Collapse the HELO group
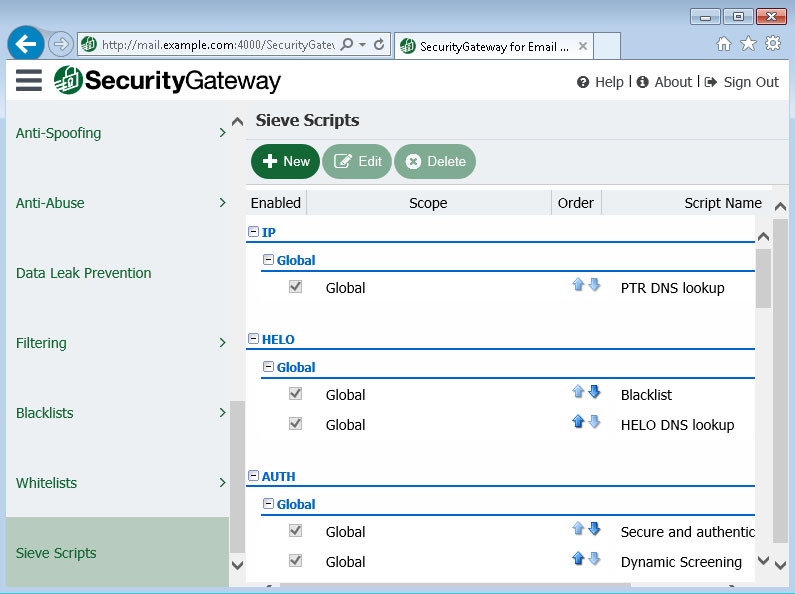This screenshot has height=594, width=795. 254,339
